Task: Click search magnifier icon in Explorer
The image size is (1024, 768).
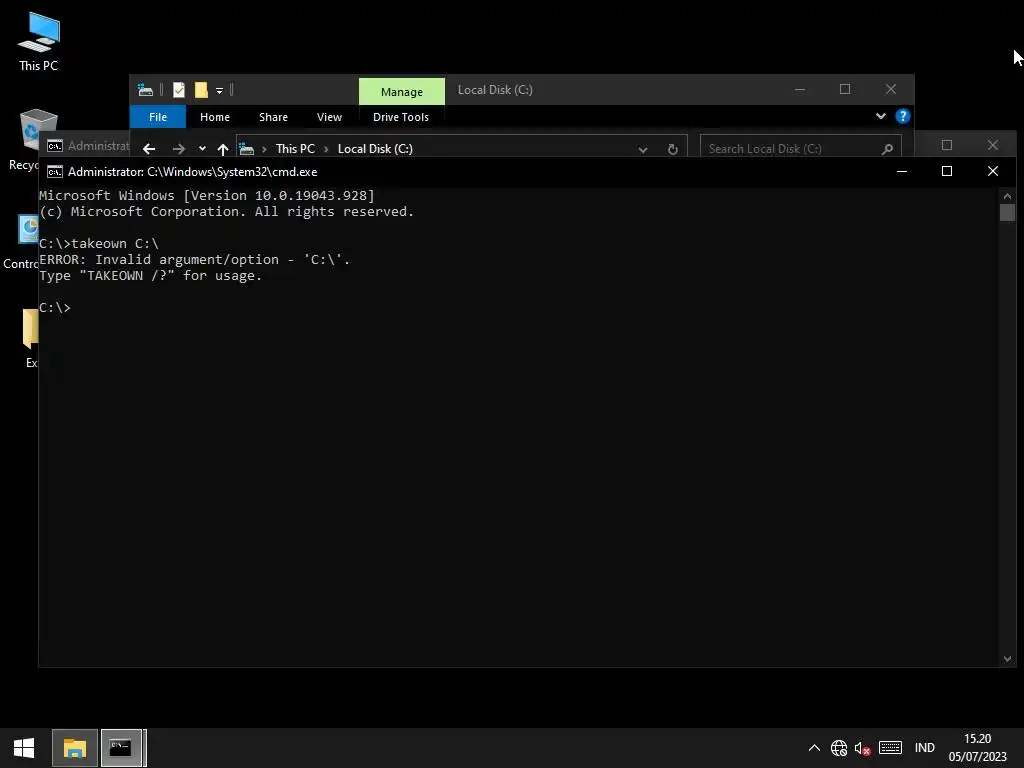Action: click(x=887, y=150)
